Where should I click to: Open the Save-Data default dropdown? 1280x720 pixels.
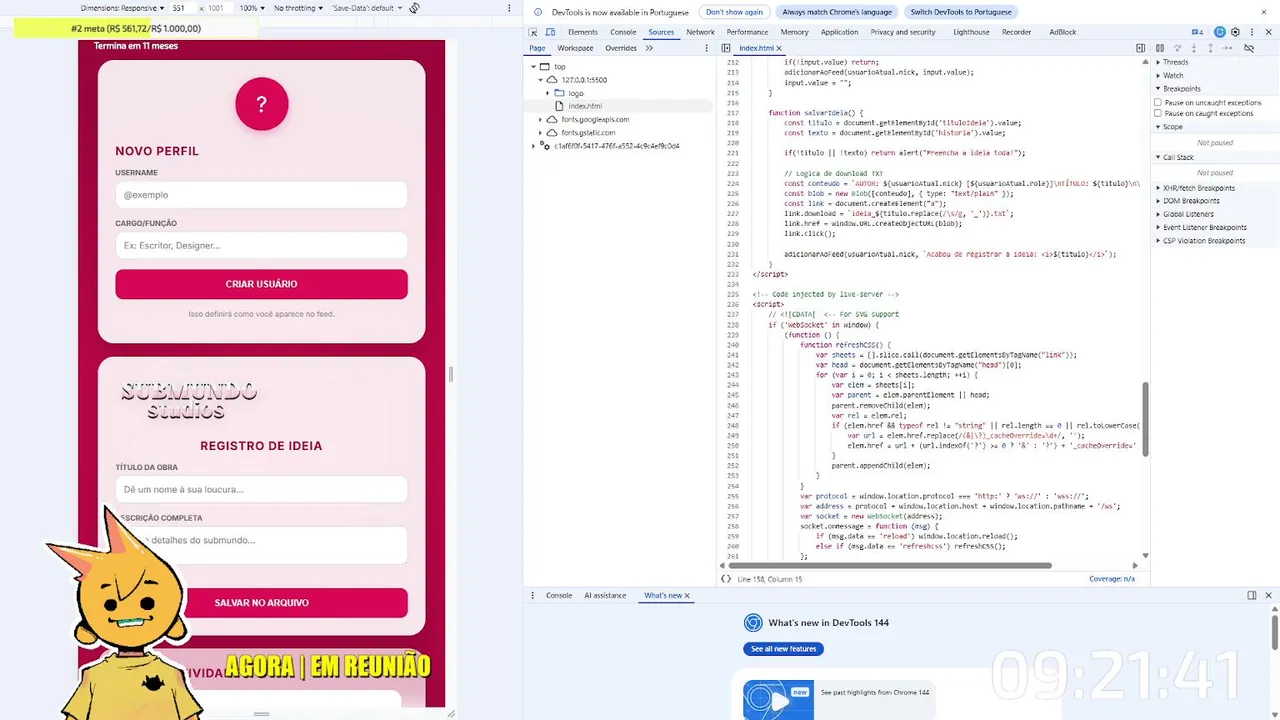[x=367, y=8]
